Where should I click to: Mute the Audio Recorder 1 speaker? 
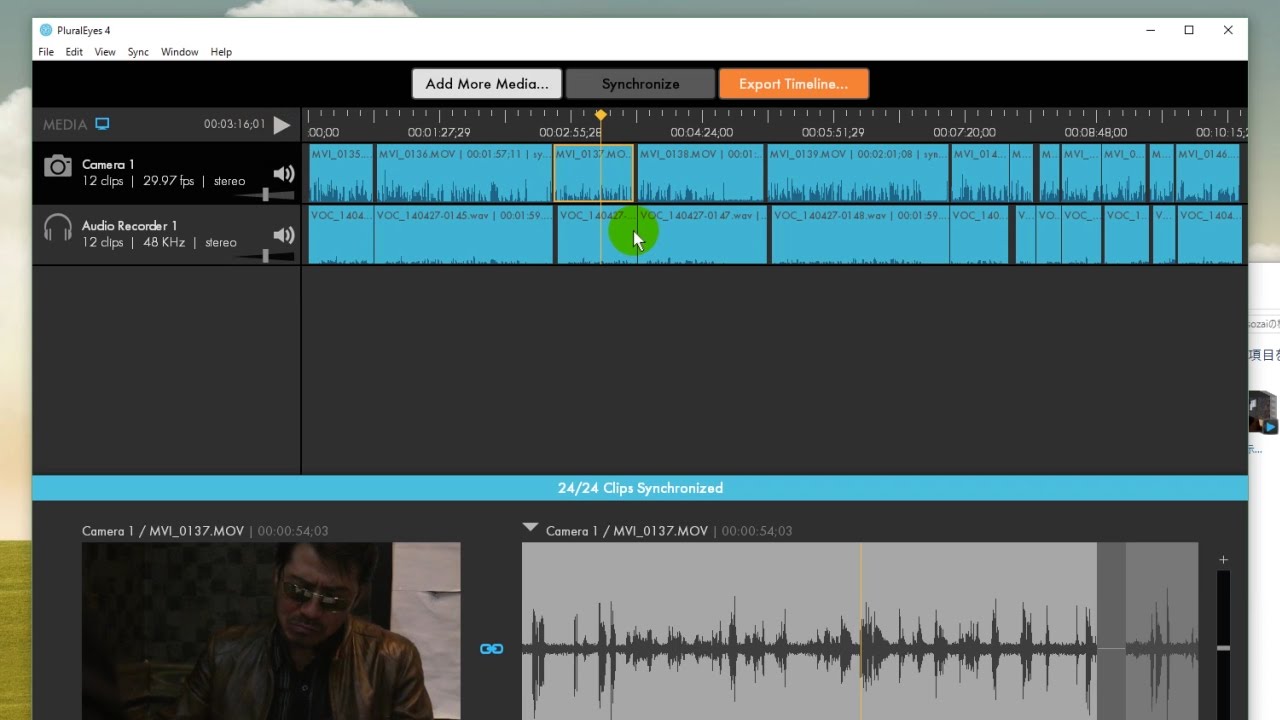(284, 235)
